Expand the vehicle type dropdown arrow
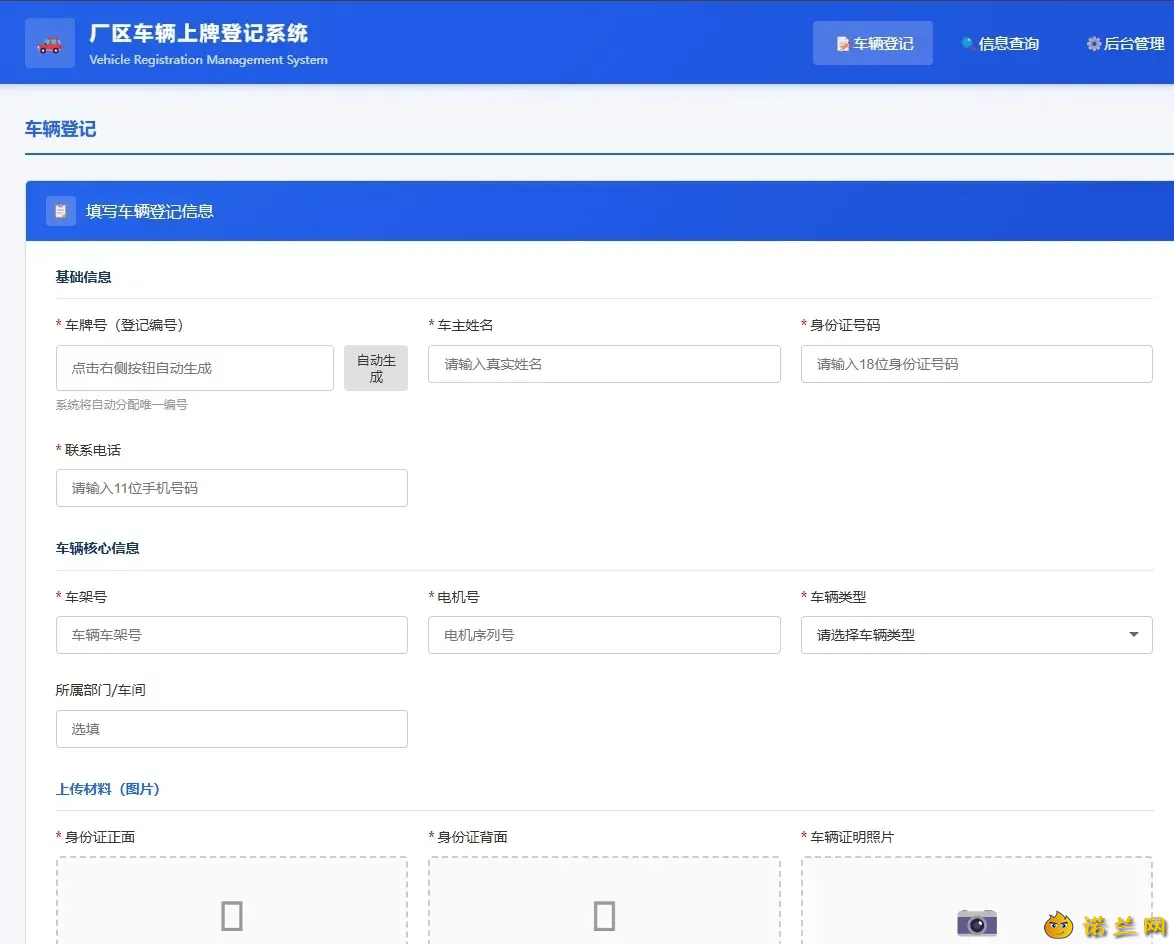 click(1134, 635)
